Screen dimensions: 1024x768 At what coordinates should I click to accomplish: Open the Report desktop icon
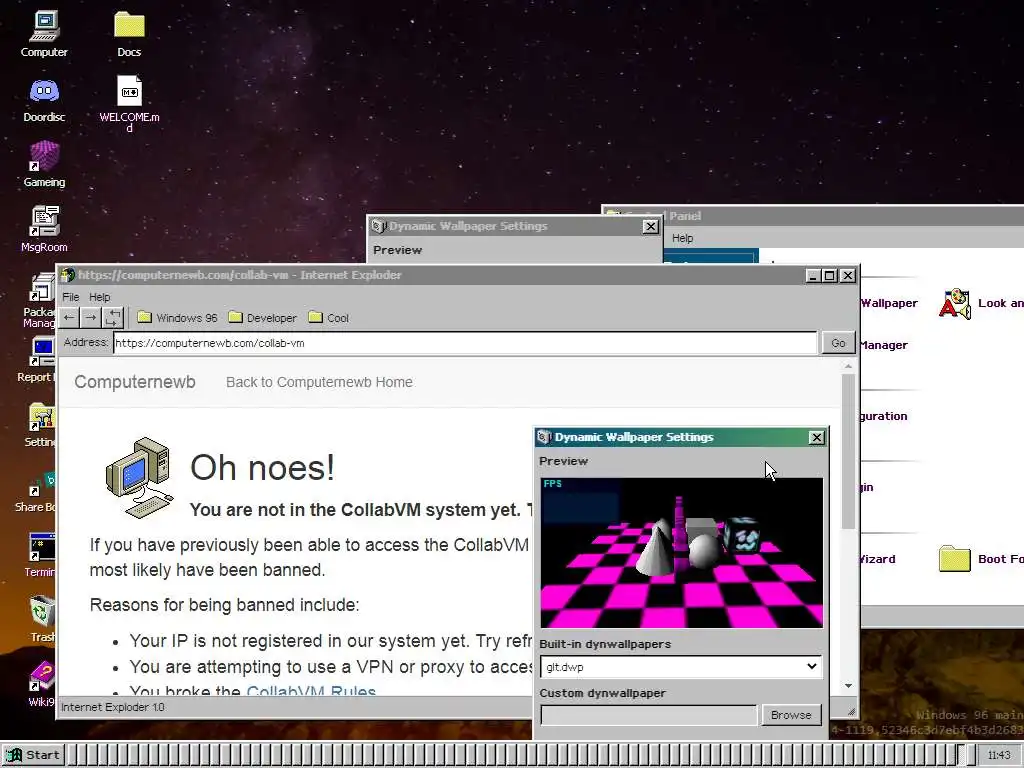[37, 360]
